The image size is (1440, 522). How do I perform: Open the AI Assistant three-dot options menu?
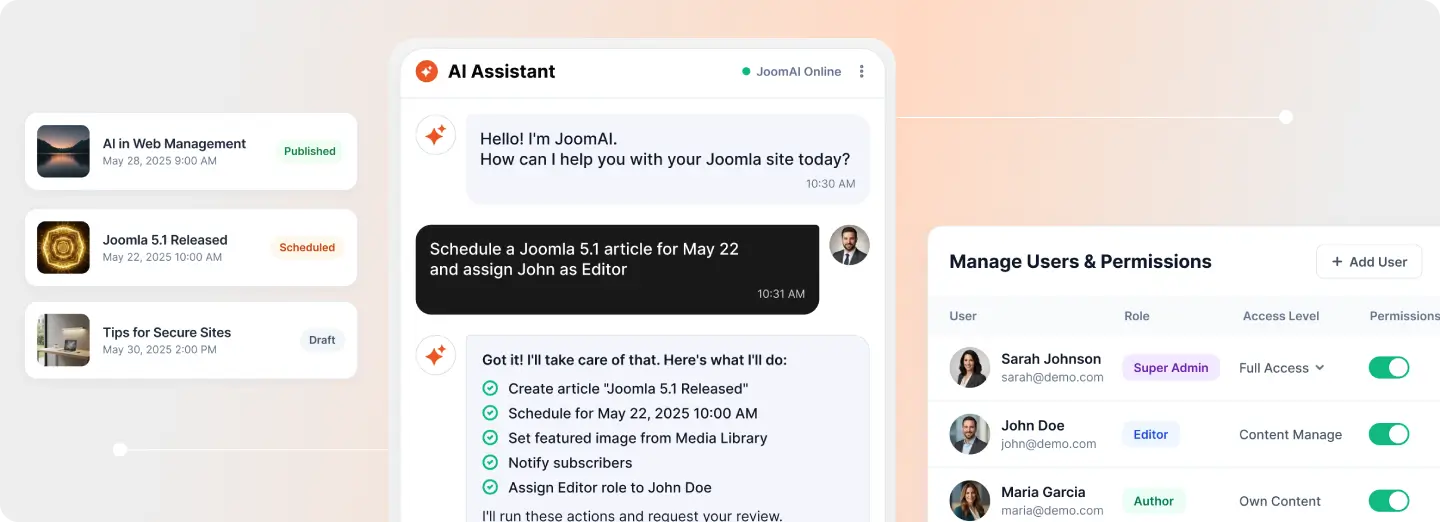point(862,72)
